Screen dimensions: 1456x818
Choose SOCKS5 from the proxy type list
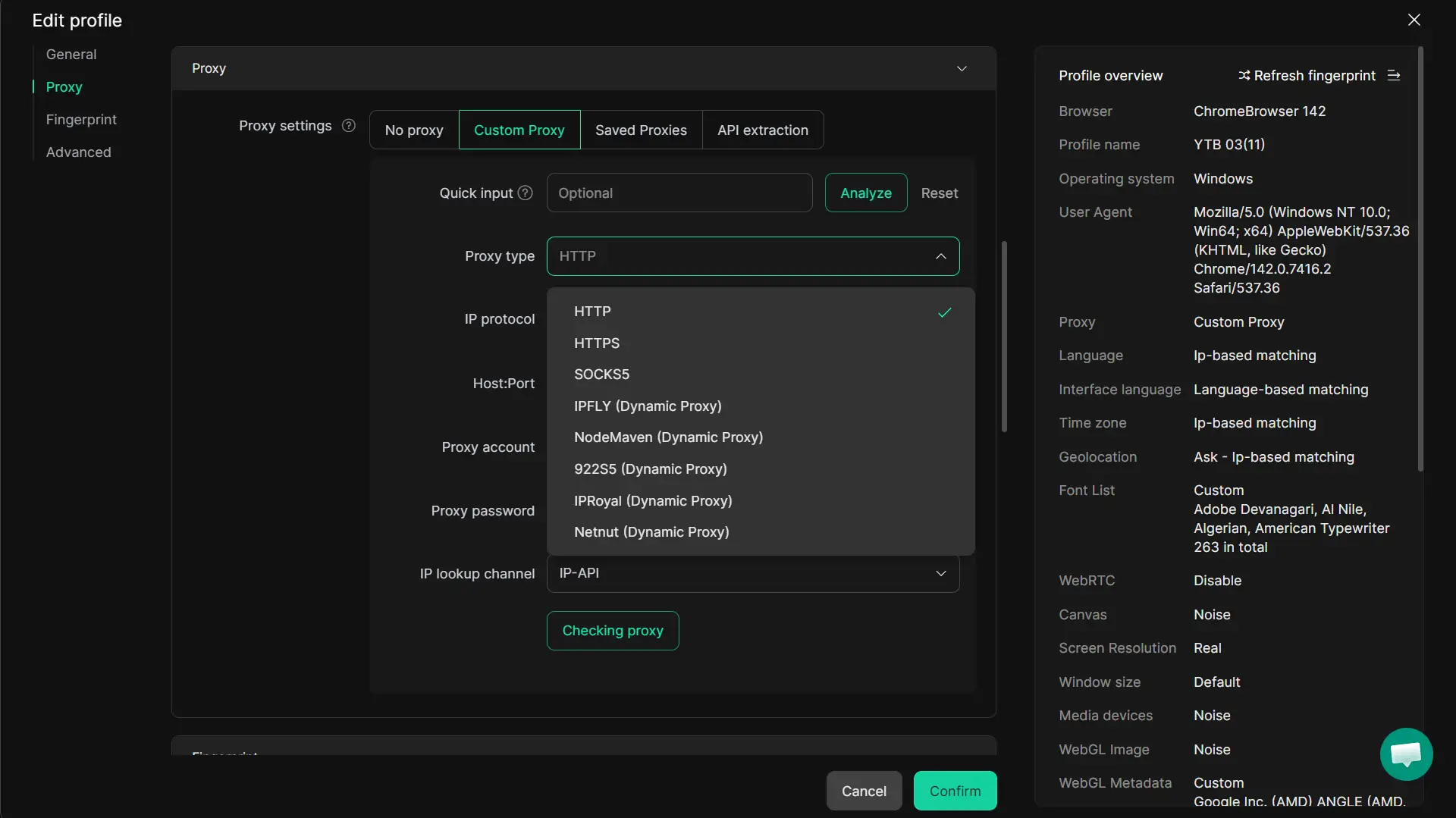(601, 375)
